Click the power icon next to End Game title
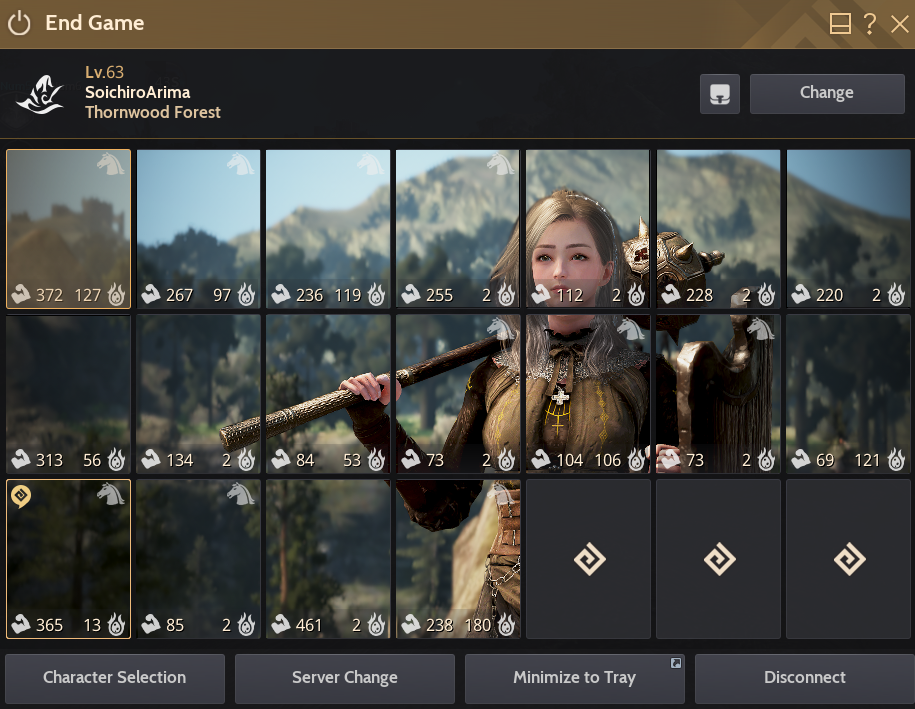 click(20, 22)
